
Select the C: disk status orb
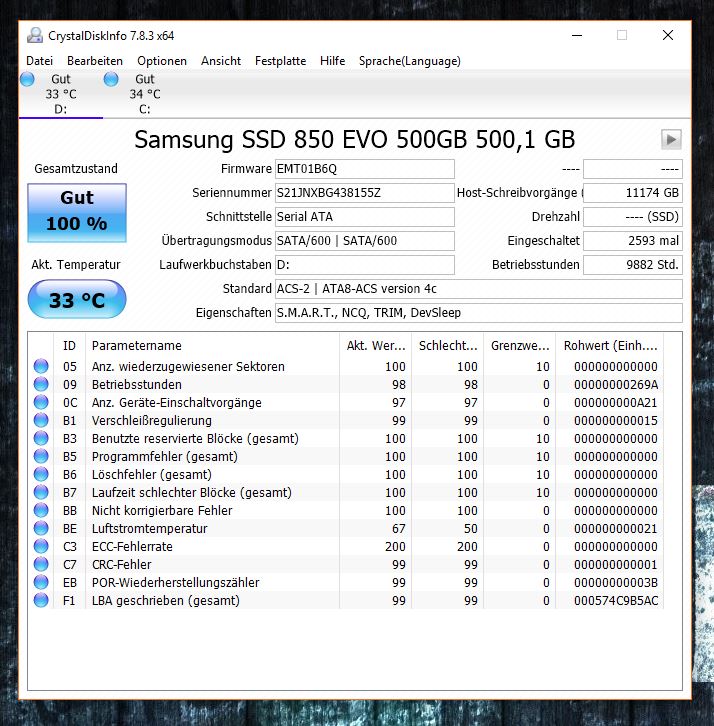tap(111, 79)
